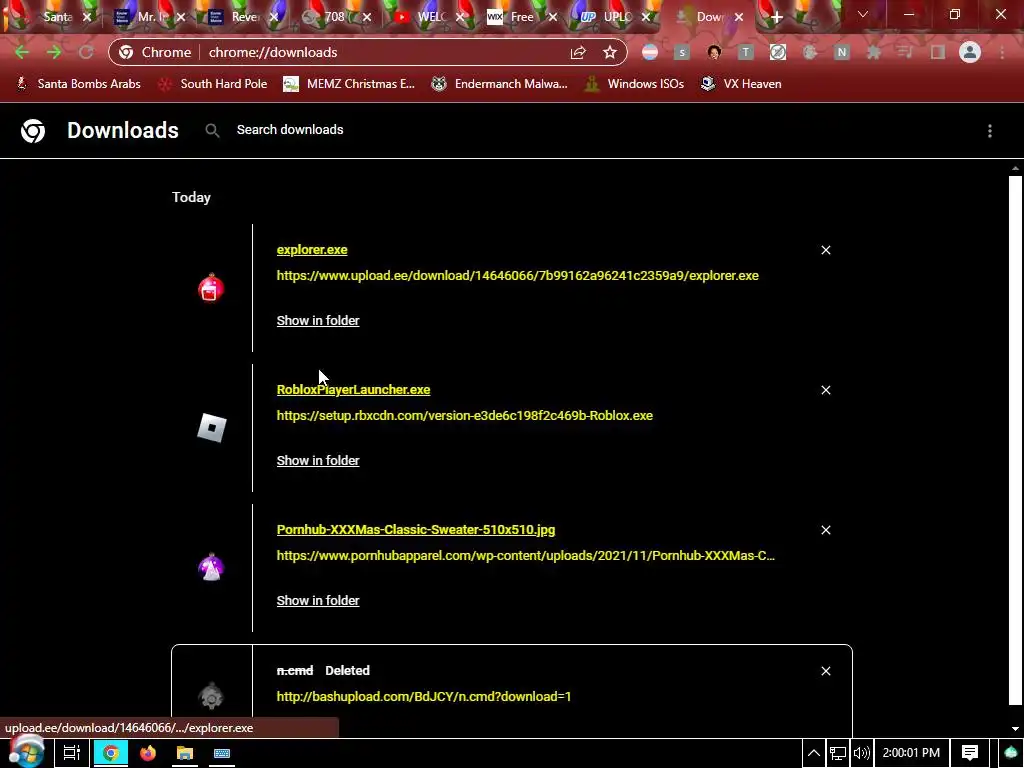1024x768 pixels.
Task: Open the extension with the 's' icon
Action: (x=682, y=52)
